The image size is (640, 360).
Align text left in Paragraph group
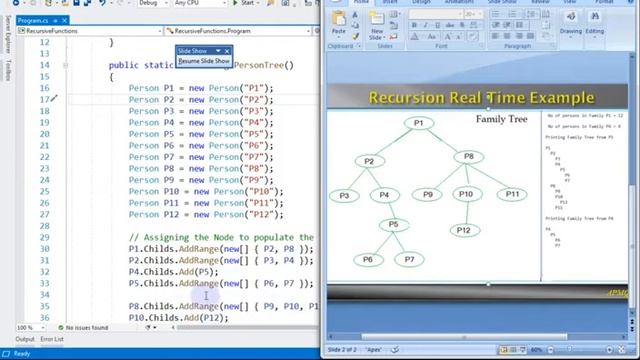click(496, 36)
